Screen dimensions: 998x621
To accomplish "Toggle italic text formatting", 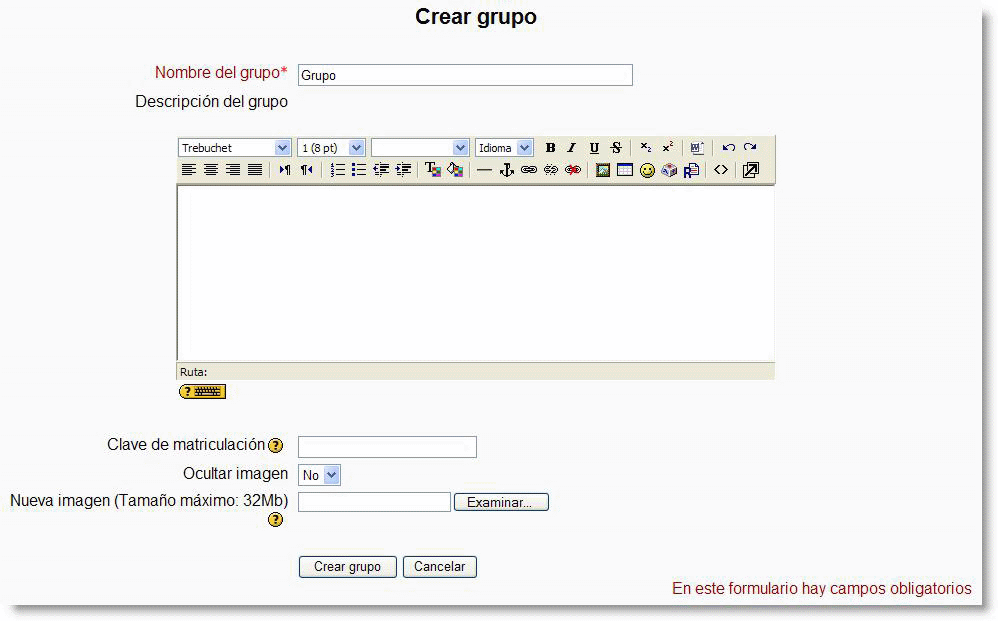I will [571, 147].
